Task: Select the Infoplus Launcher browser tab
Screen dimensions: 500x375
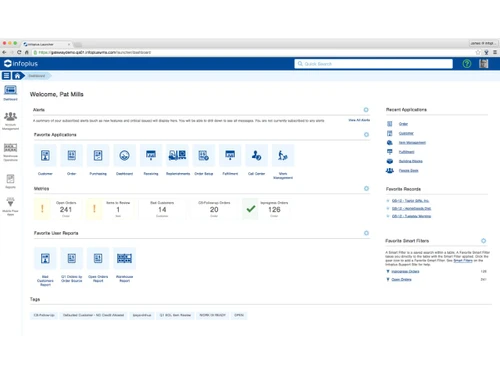Action: (x=47, y=44)
